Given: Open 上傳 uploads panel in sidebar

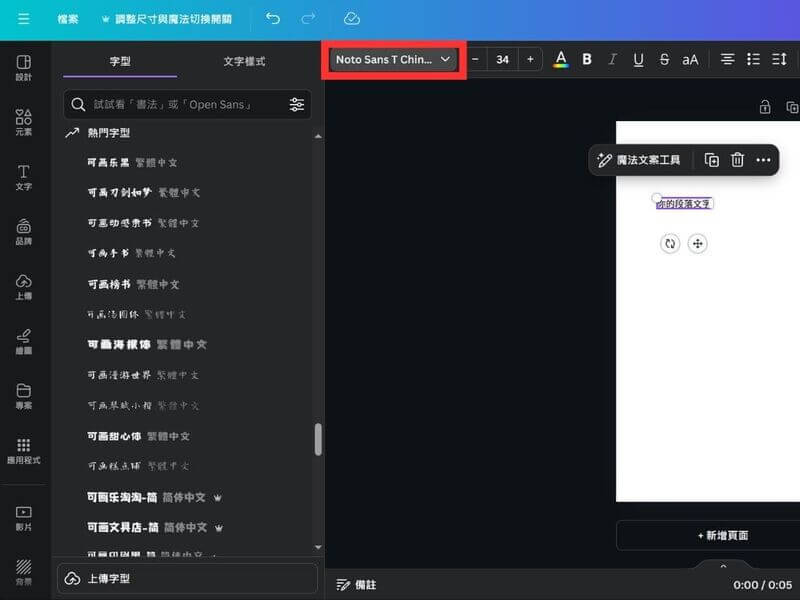Looking at the screenshot, I should tap(23, 287).
